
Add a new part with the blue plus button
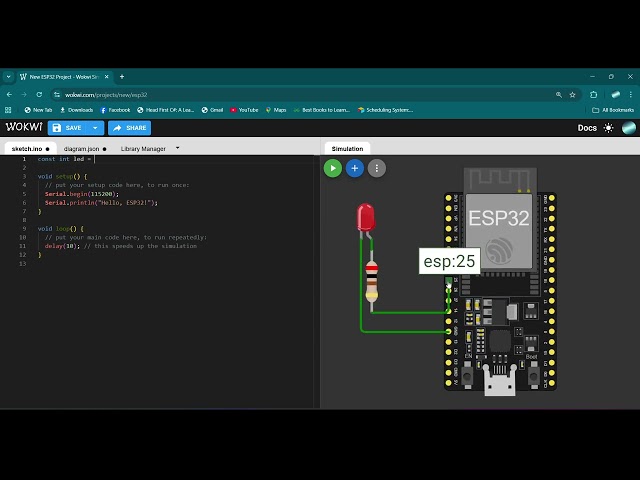pos(355,168)
